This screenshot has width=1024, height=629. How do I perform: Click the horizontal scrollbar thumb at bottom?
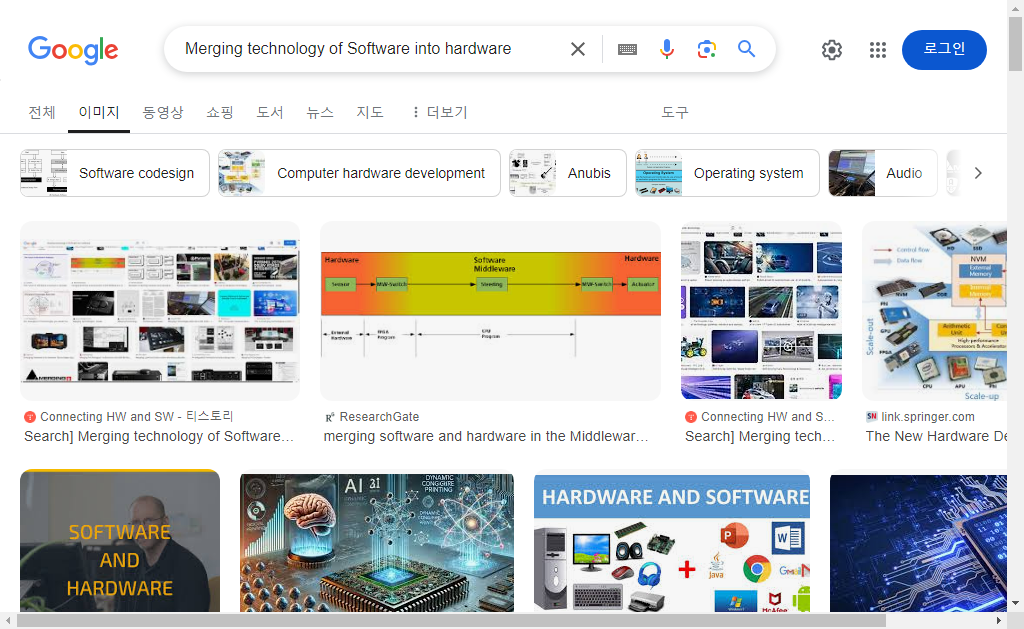[451, 620]
